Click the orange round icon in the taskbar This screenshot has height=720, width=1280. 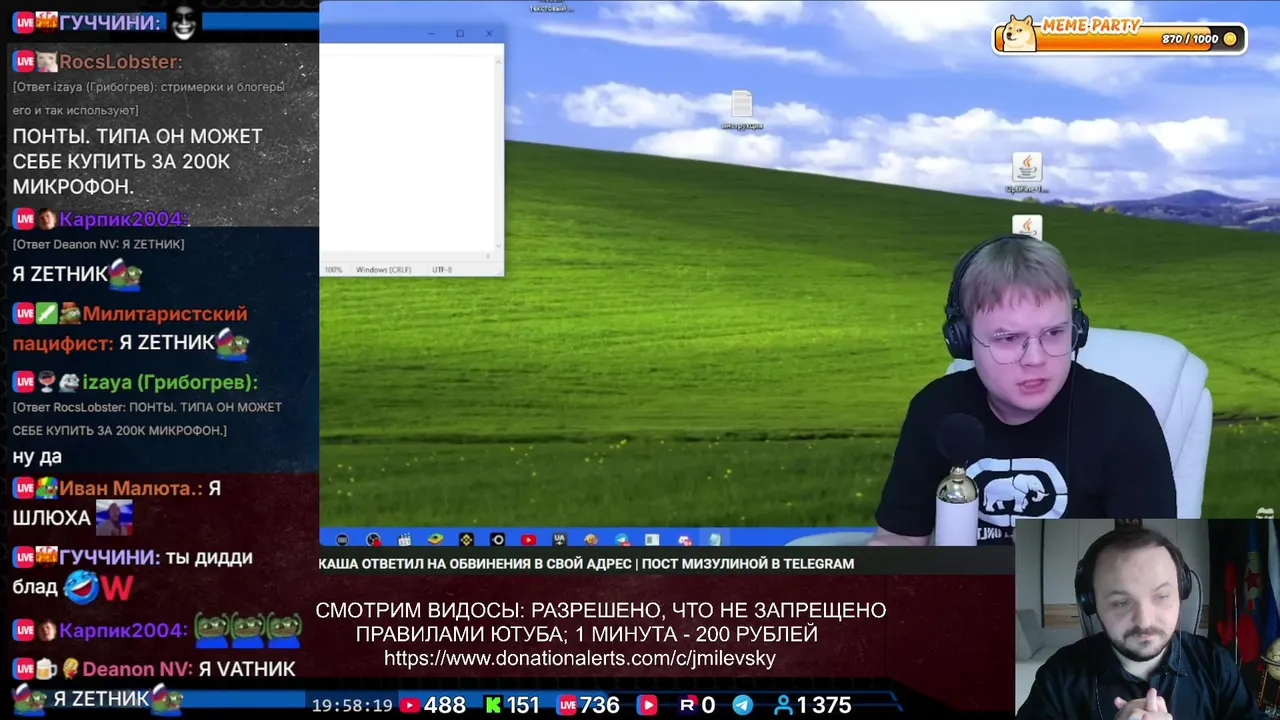pyautogui.click(x=591, y=540)
